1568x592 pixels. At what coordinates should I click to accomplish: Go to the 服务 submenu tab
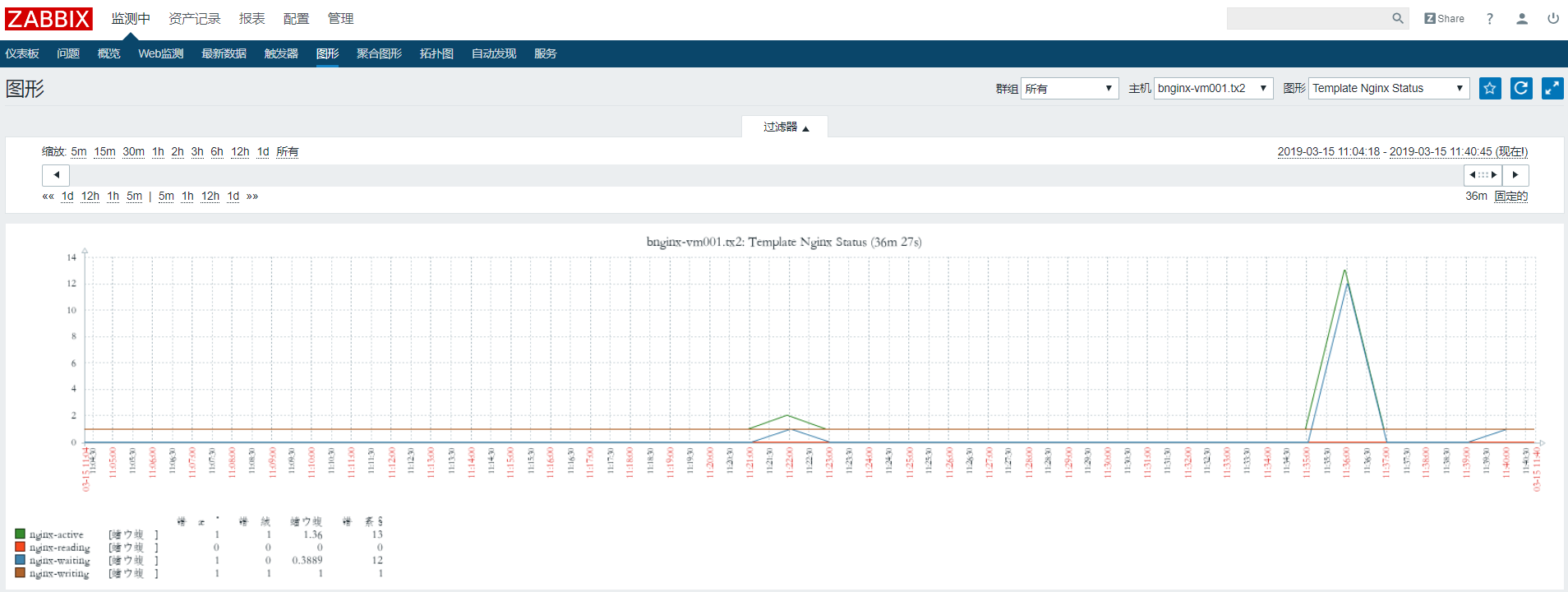(x=545, y=53)
